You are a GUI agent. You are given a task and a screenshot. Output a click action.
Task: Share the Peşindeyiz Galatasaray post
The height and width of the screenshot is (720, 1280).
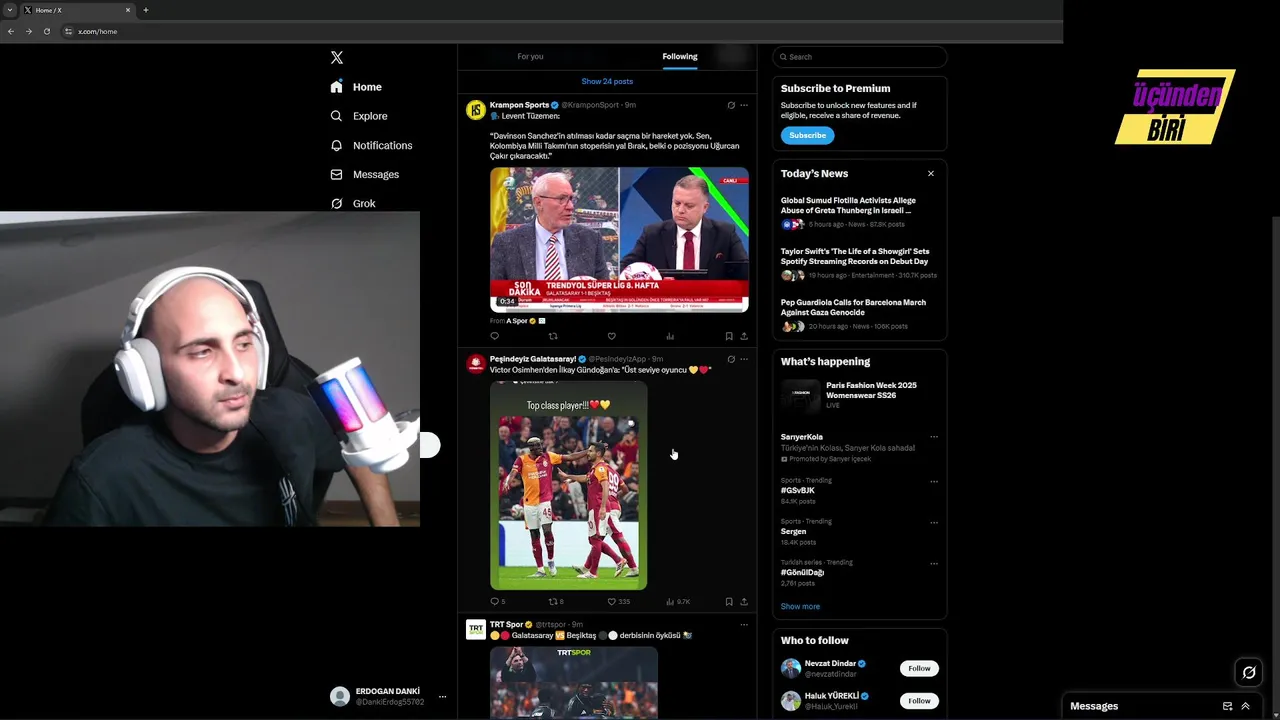pos(744,602)
